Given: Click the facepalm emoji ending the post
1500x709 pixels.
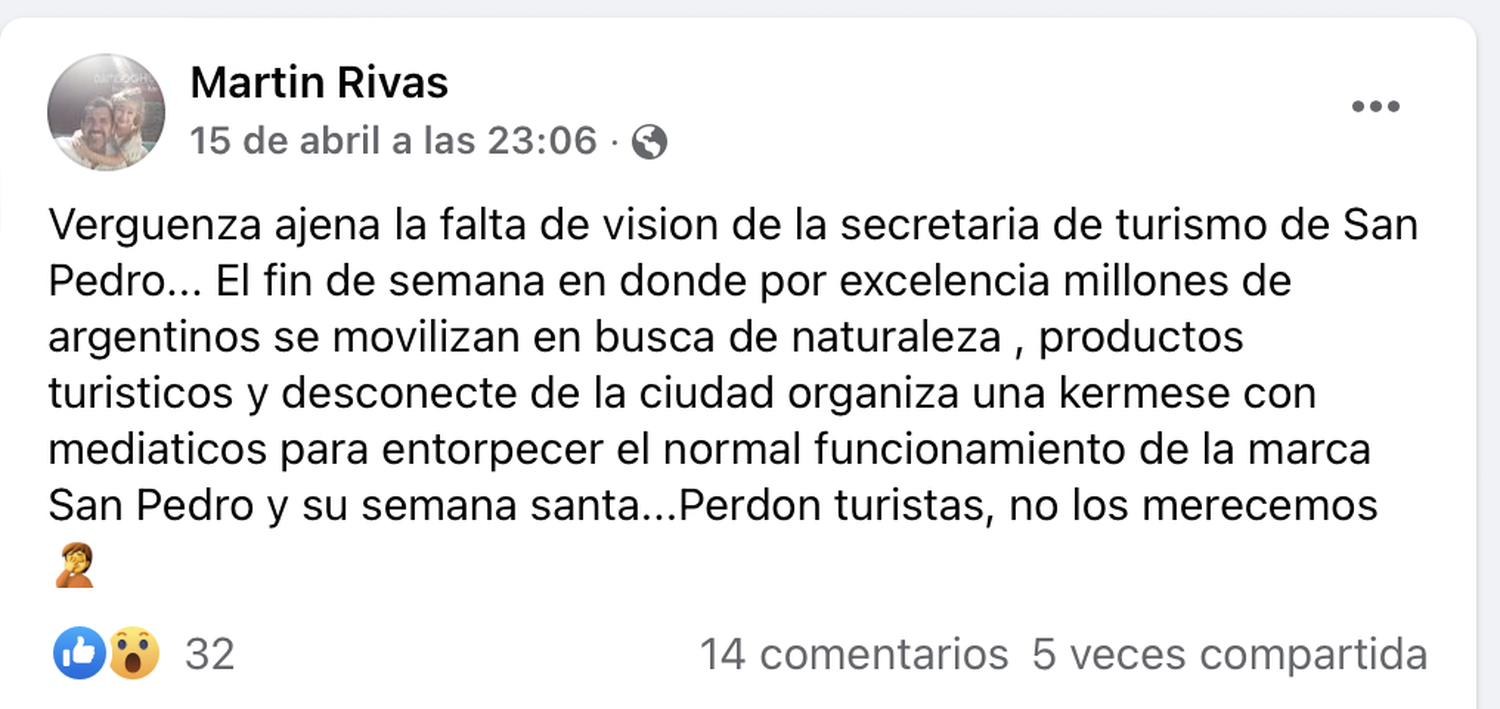Looking at the screenshot, I should click(75, 566).
